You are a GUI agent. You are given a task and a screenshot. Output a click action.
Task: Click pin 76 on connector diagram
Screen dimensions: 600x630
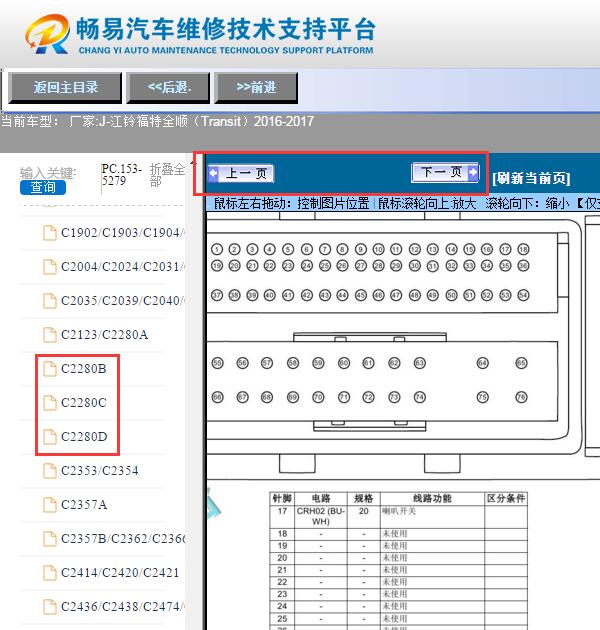click(521, 397)
